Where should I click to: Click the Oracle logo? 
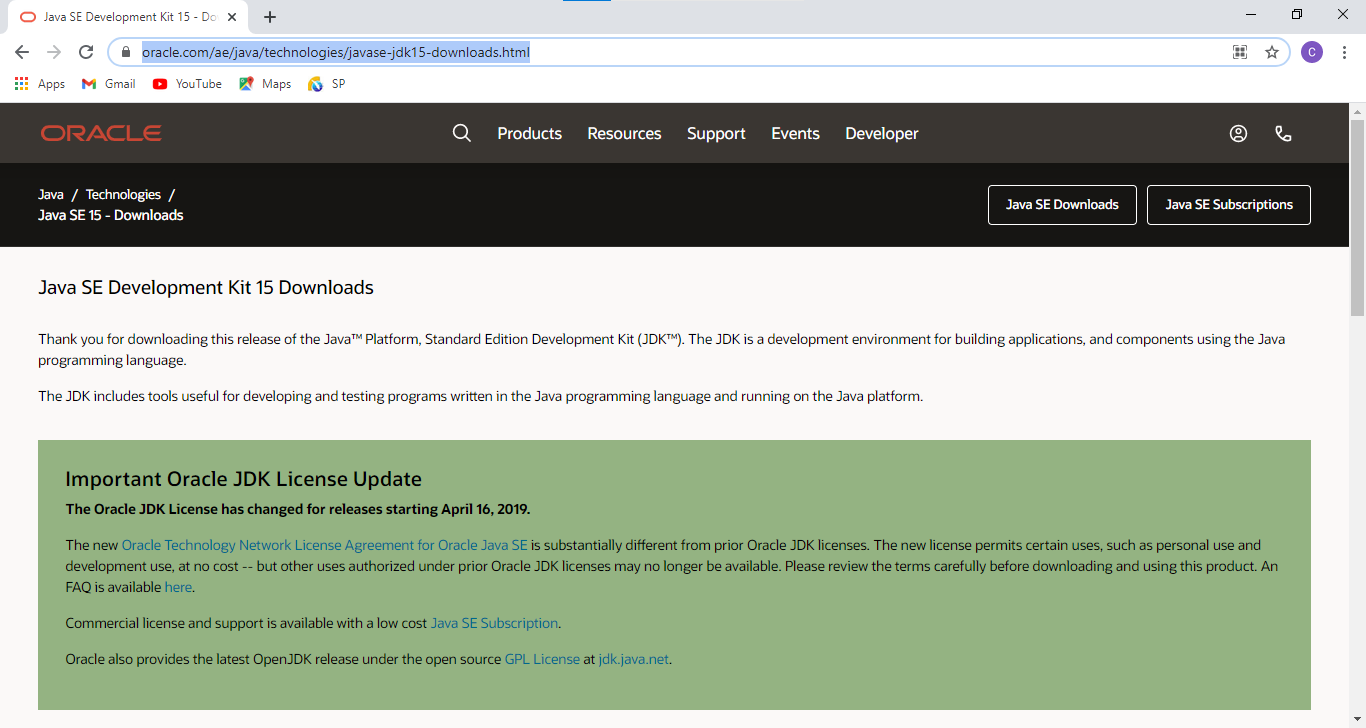point(100,132)
